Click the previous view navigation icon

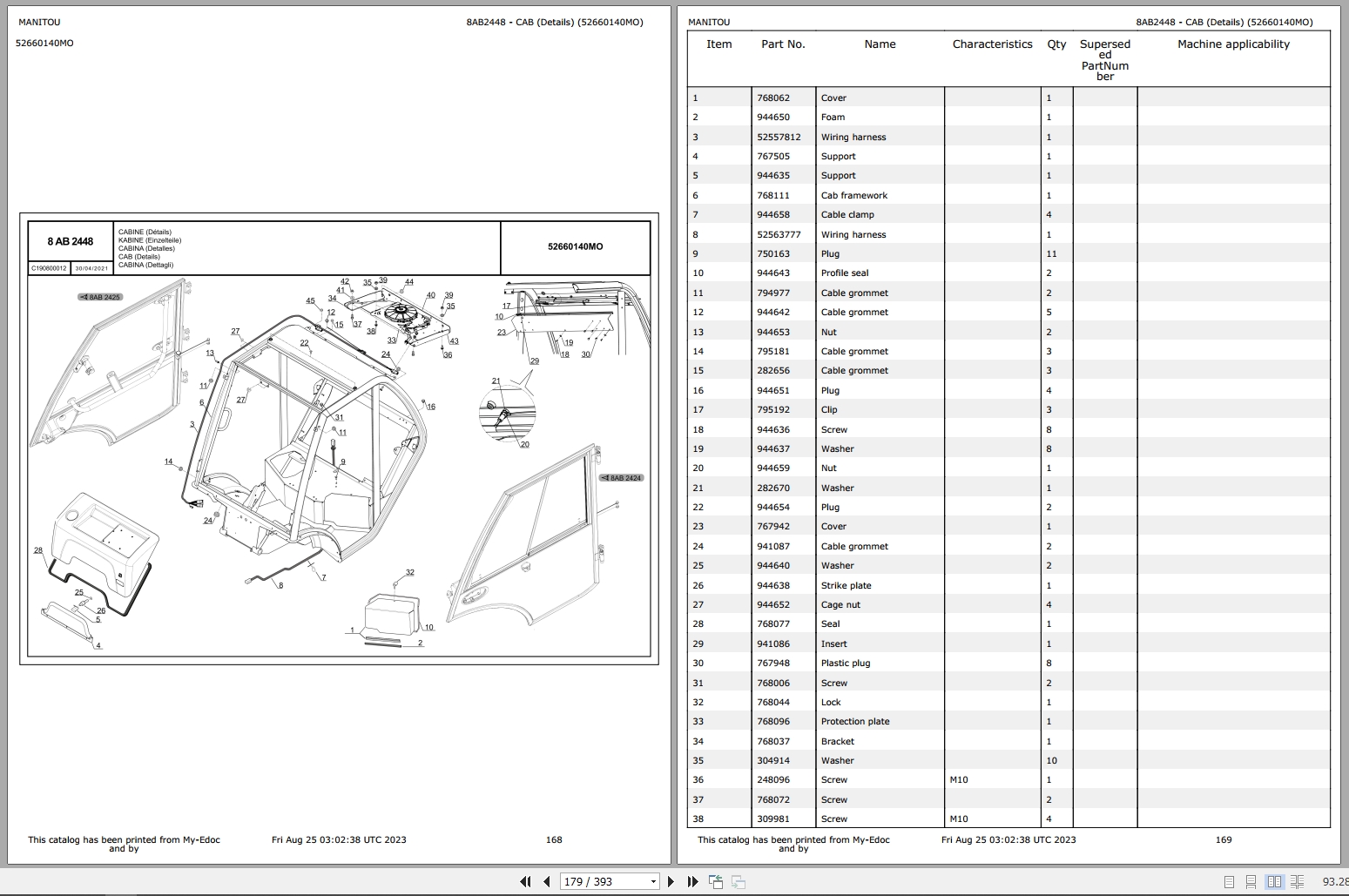tap(716, 881)
